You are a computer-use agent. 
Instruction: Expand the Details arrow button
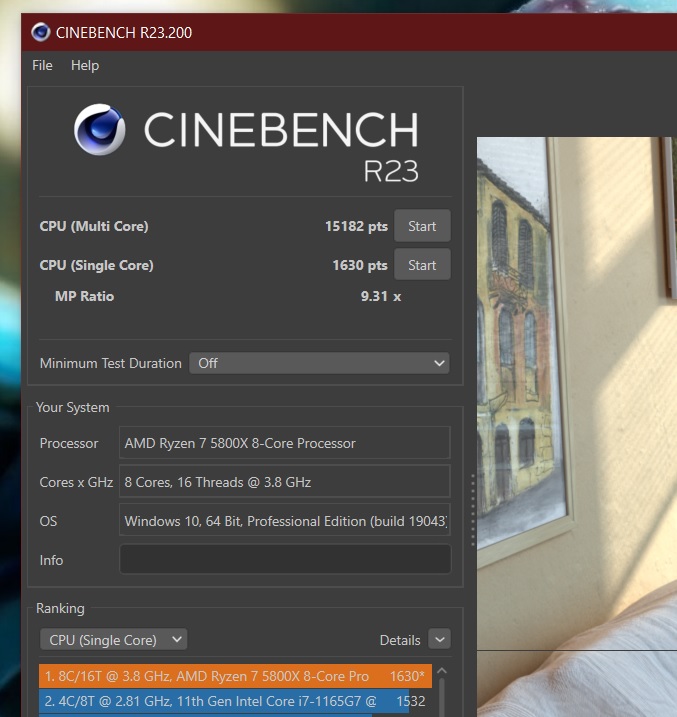coord(439,640)
